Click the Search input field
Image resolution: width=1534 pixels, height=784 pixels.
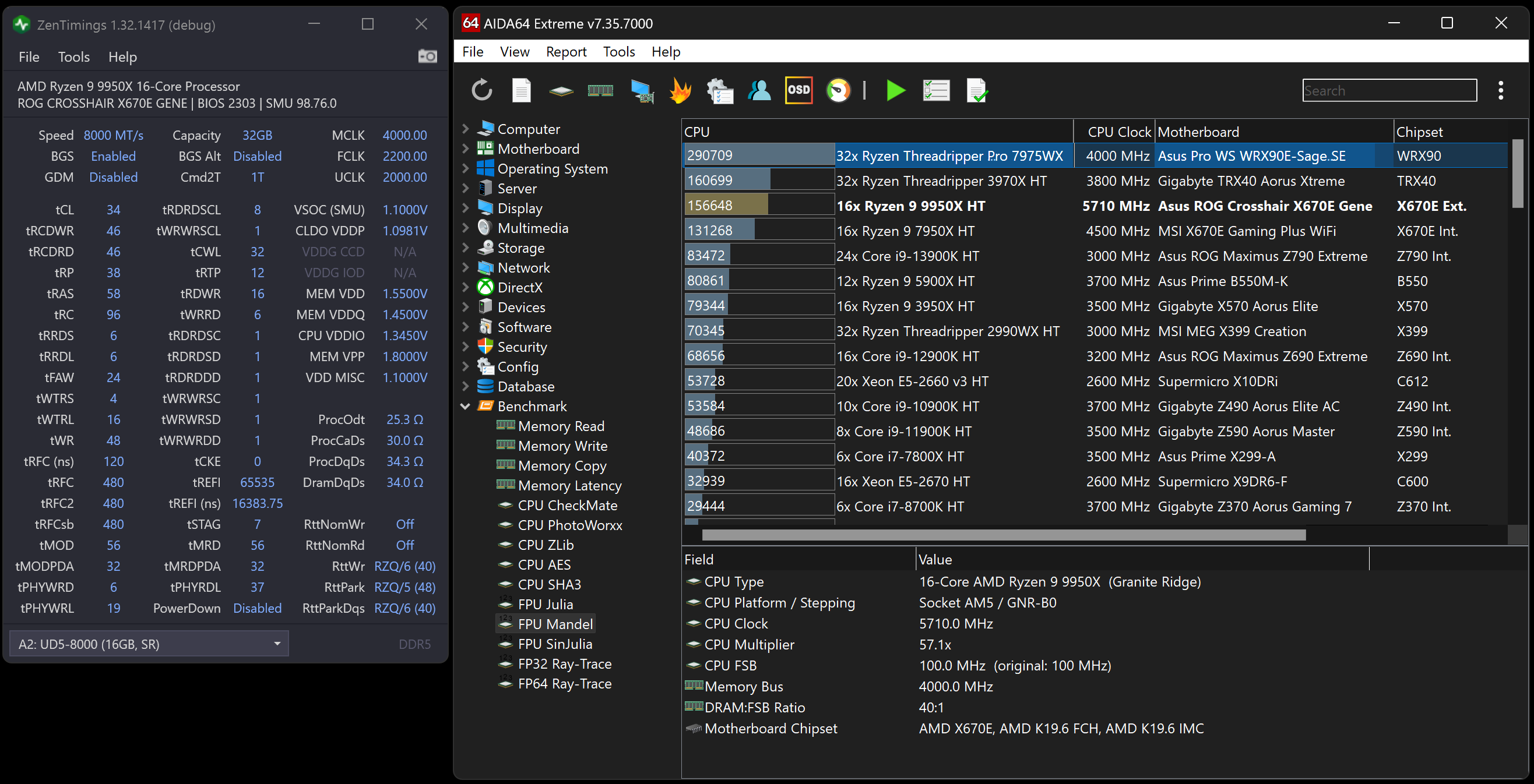(1389, 90)
